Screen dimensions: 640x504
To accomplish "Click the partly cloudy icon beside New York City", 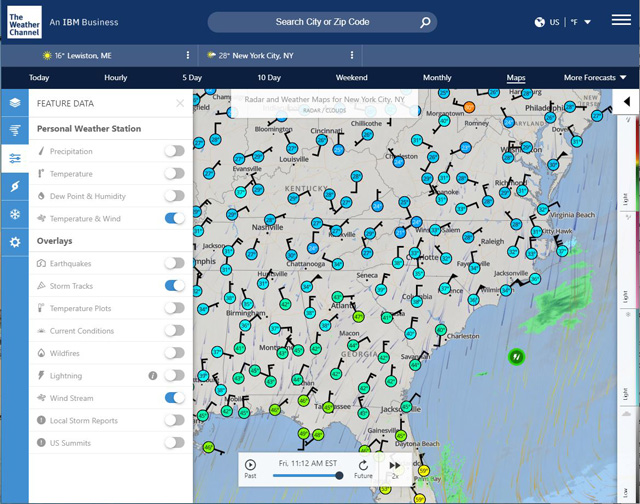I will (x=211, y=55).
